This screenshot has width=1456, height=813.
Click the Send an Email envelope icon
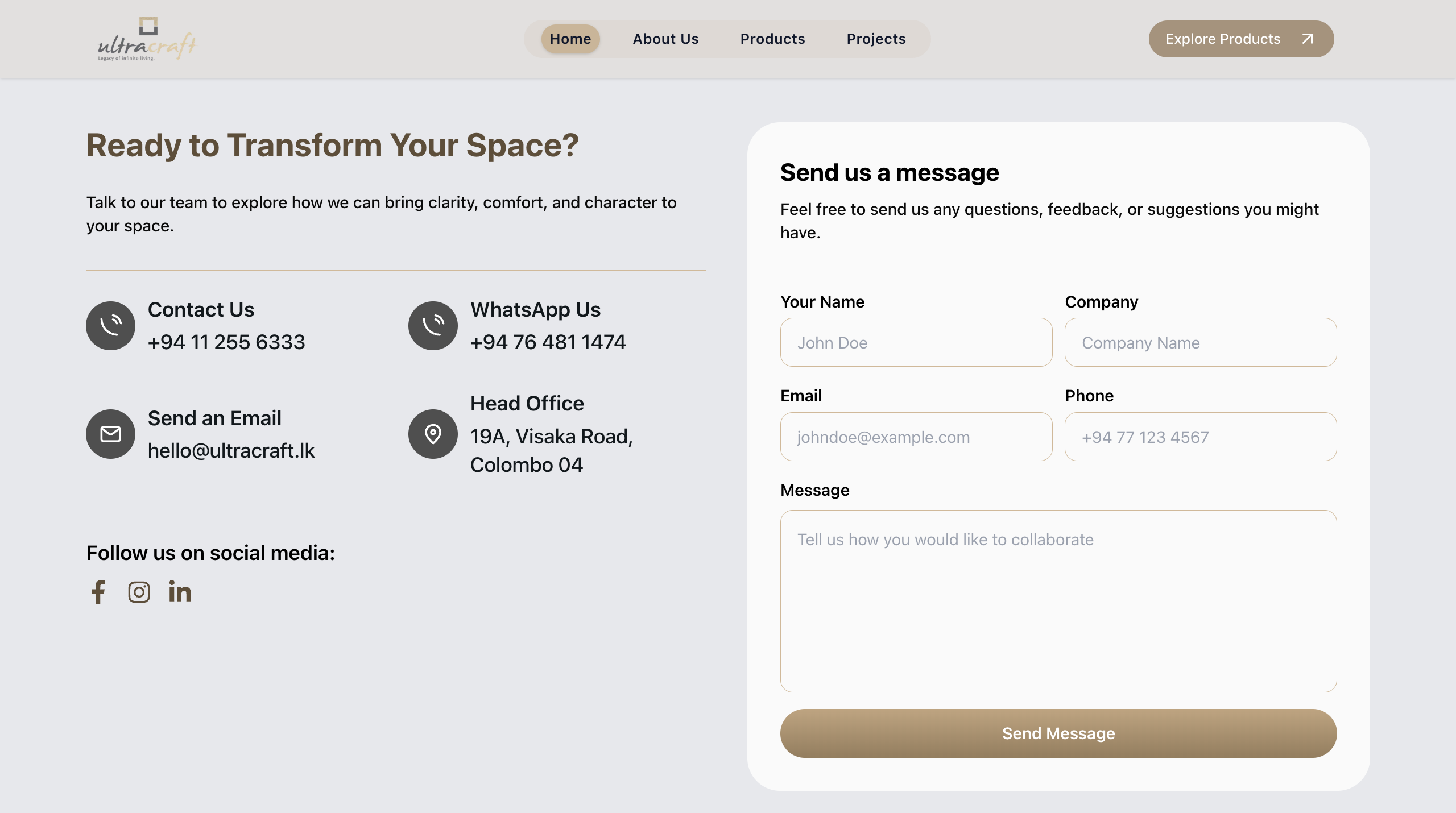[x=110, y=434]
